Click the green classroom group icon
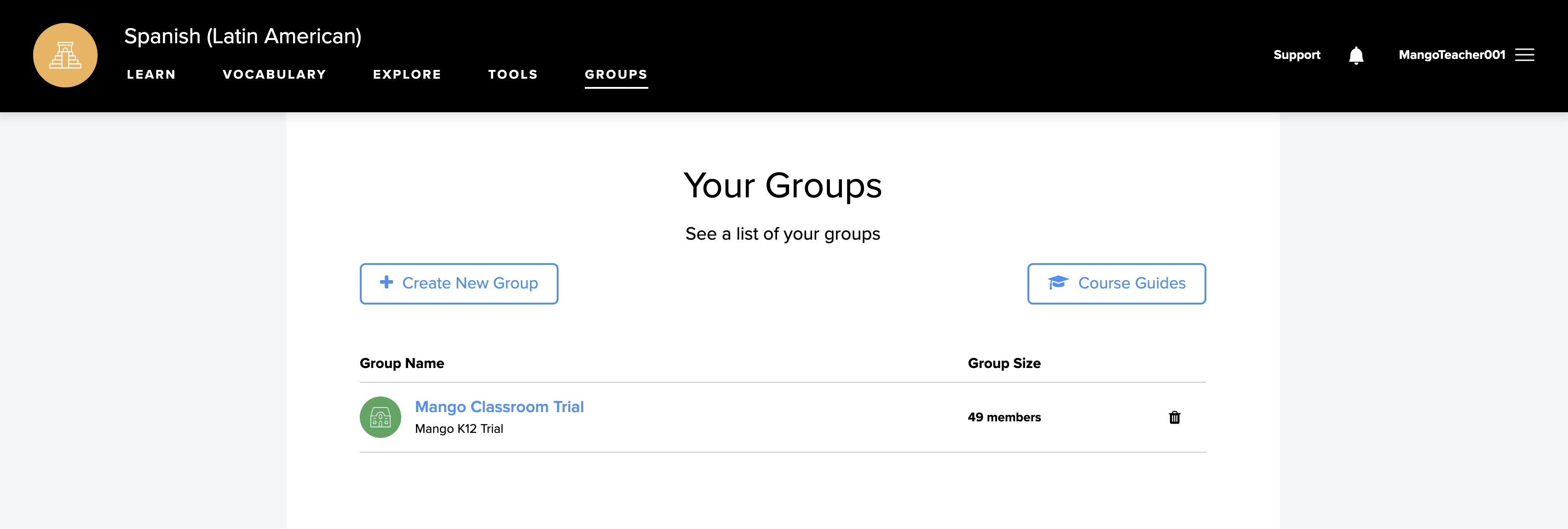 coord(380,417)
